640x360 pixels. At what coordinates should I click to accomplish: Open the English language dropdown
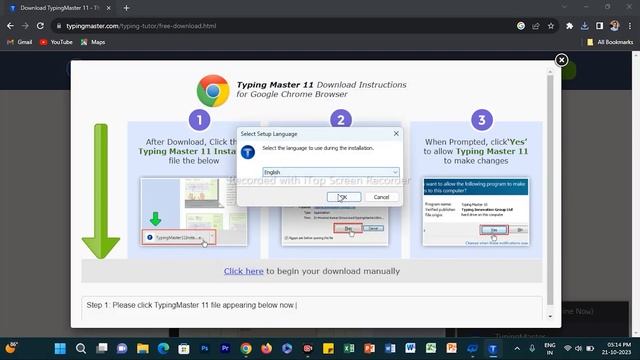331,172
